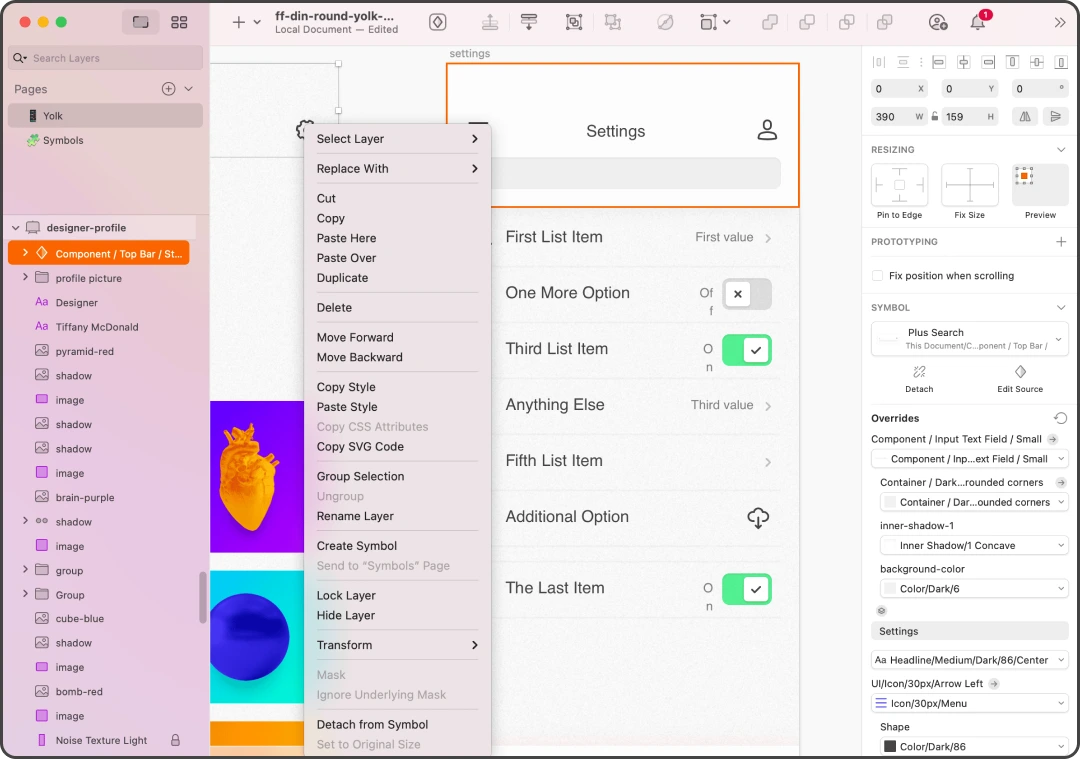The height and width of the screenshot is (759, 1080).
Task: Switch to components grid view icon
Action: pyautogui.click(x=179, y=22)
